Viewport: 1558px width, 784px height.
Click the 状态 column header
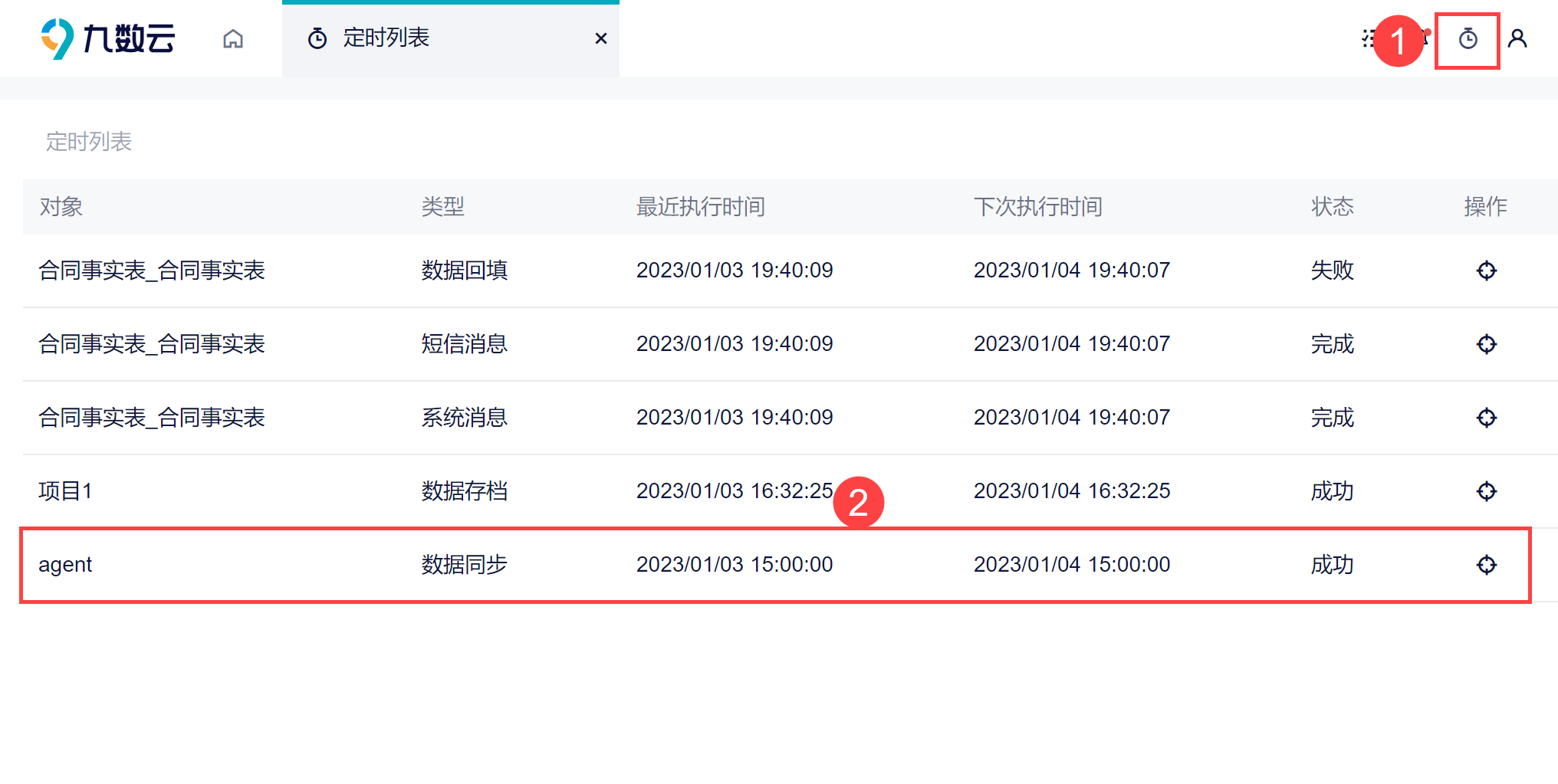pyautogui.click(x=1333, y=207)
